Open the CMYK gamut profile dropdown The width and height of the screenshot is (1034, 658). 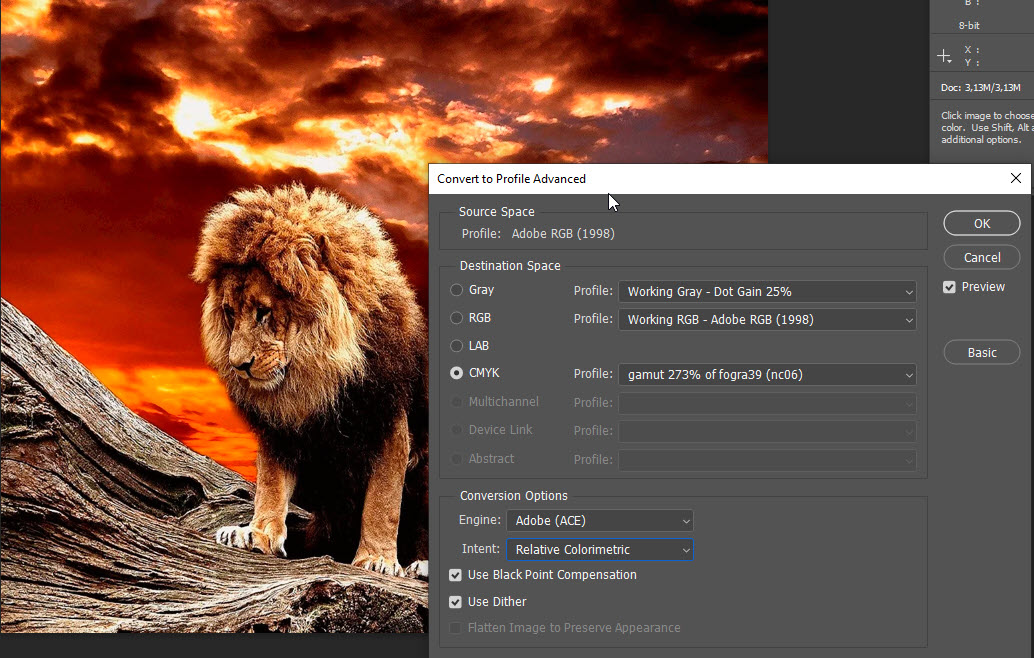pos(767,375)
